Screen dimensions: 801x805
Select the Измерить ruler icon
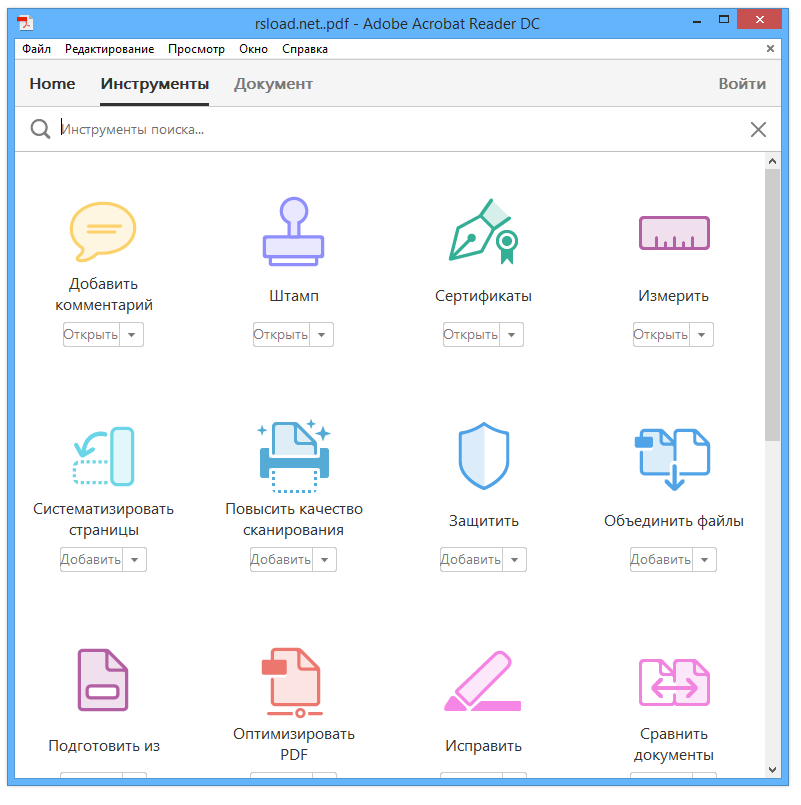pos(674,233)
